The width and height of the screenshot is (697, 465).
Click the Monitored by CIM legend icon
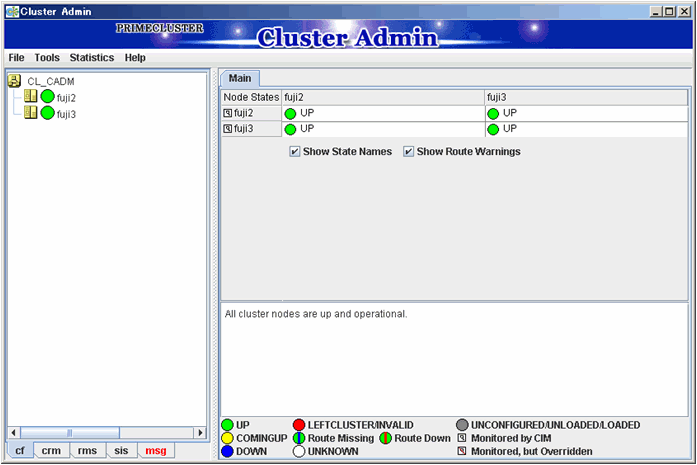pyautogui.click(x=462, y=438)
